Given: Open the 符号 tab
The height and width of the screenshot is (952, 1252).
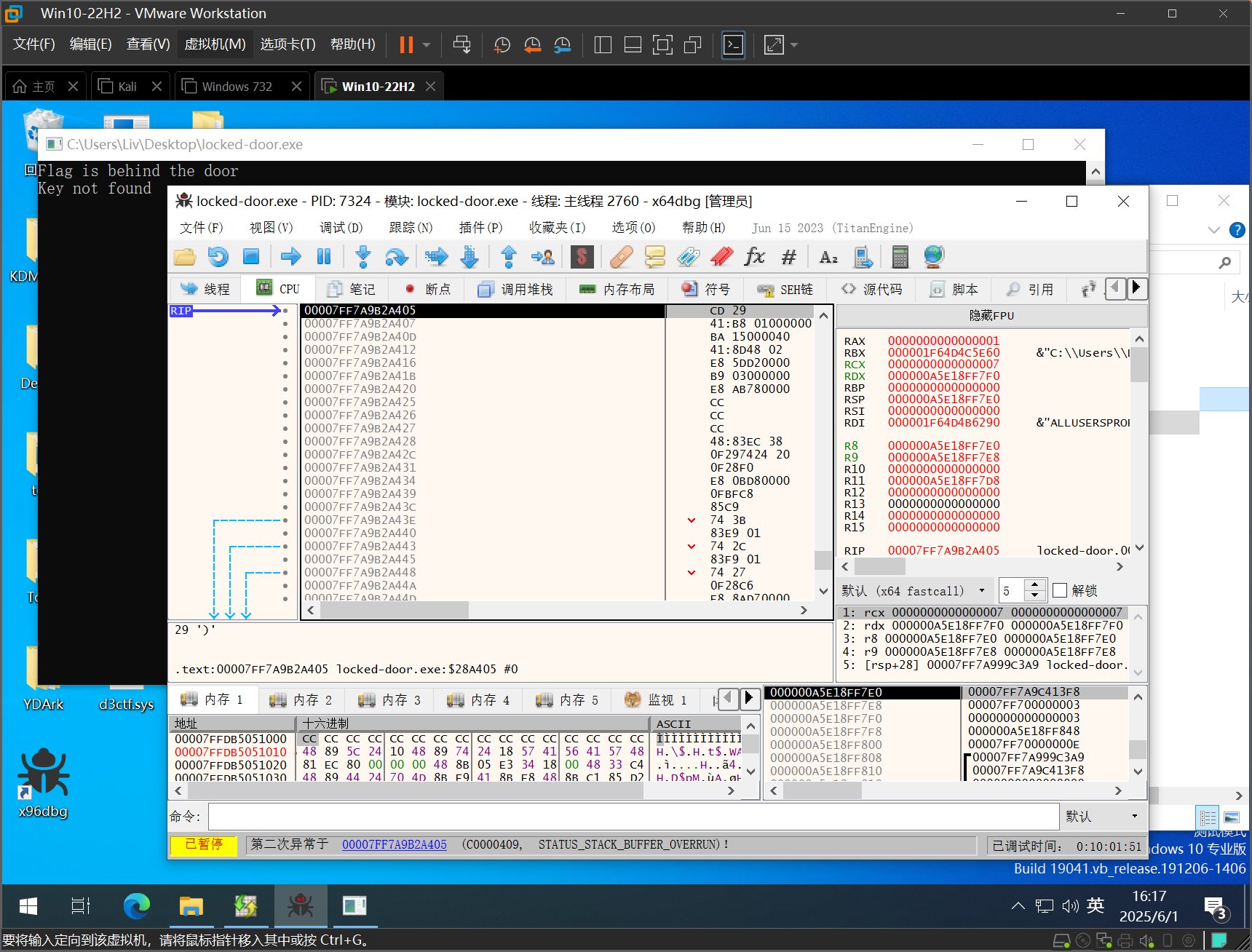Looking at the screenshot, I should pos(706,289).
